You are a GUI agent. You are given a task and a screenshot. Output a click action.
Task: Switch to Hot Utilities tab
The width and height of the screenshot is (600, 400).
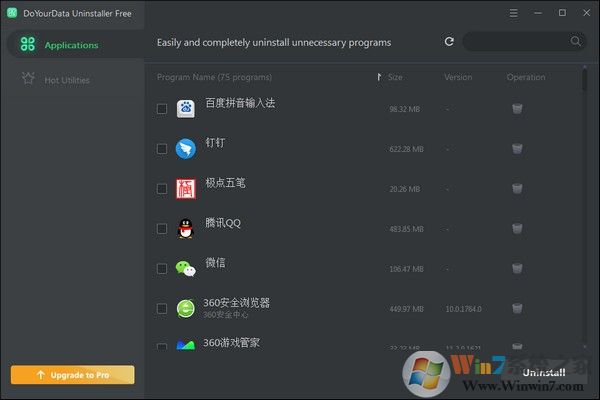(x=73, y=80)
